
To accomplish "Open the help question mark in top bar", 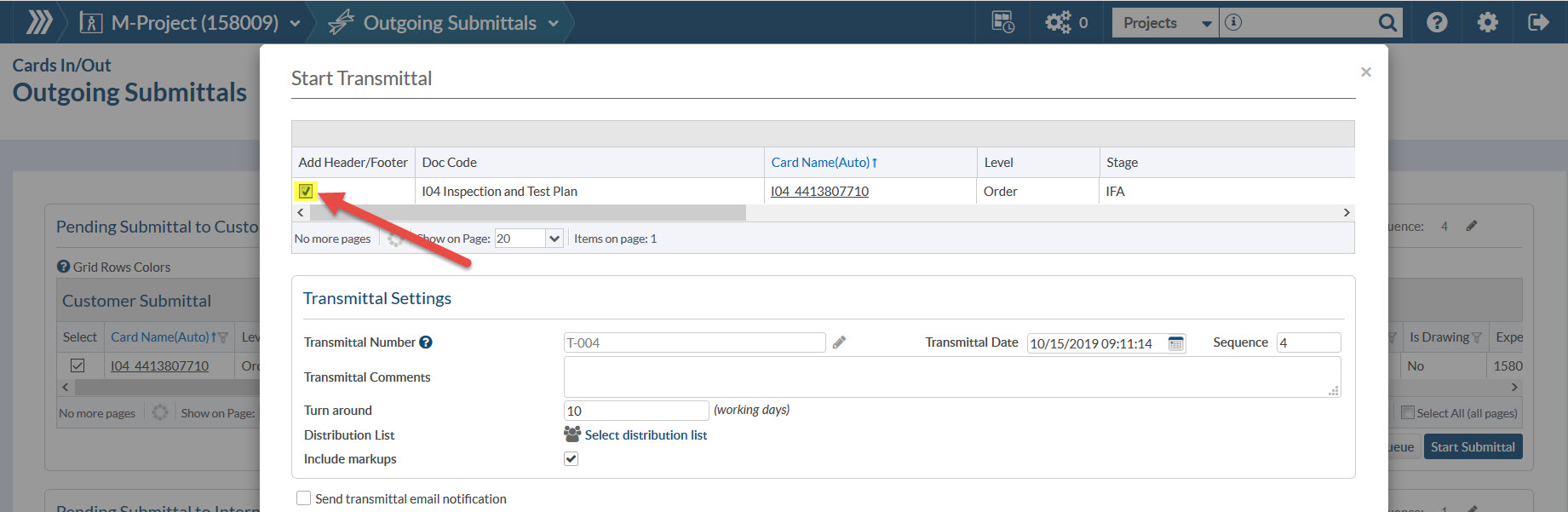I will click(x=1437, y=23).
